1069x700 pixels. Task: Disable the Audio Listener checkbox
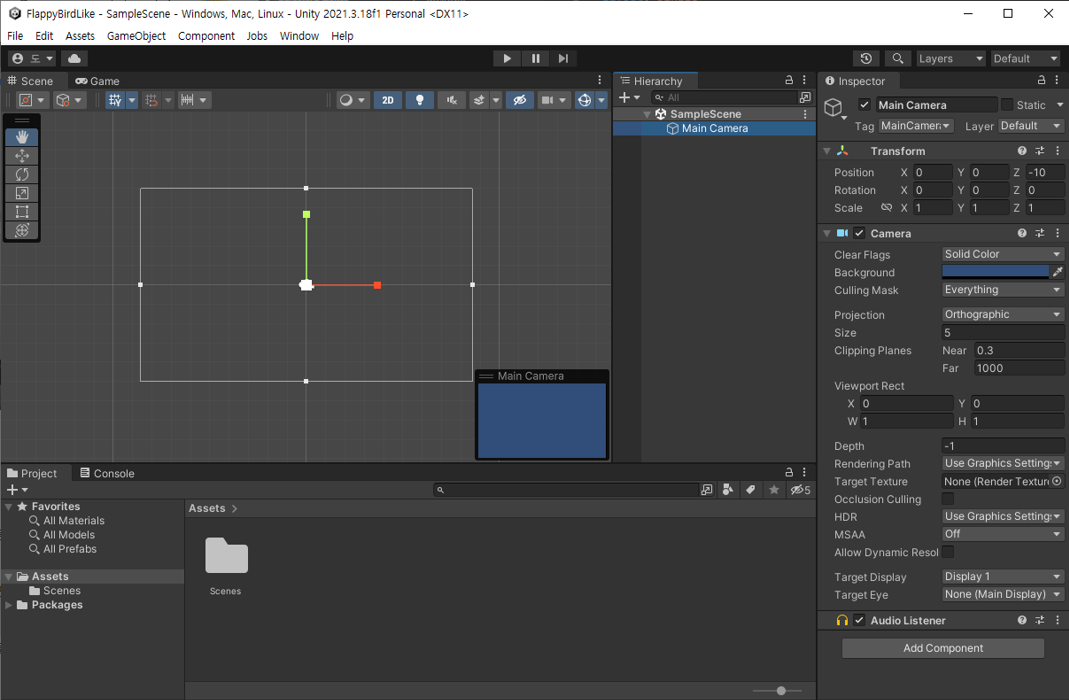[859, 620]
